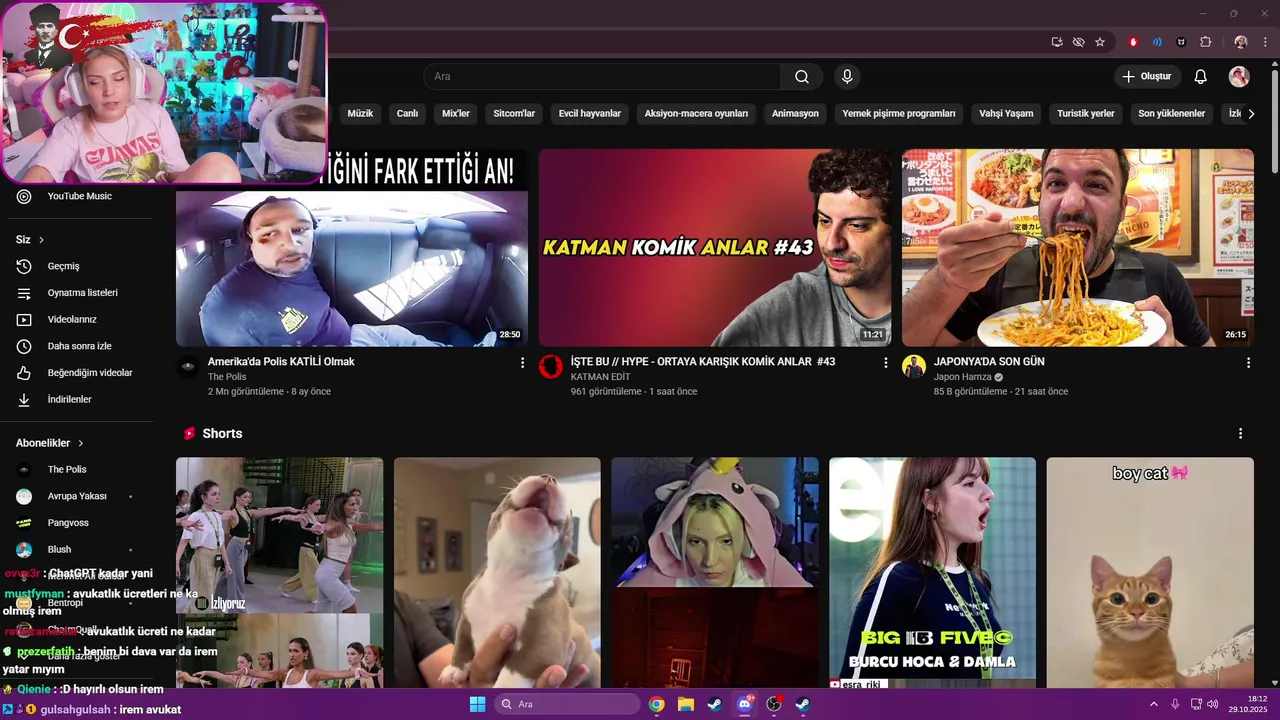Show more category chips with the right arrow
The image size is (1280, 720).
[1251, 114]
